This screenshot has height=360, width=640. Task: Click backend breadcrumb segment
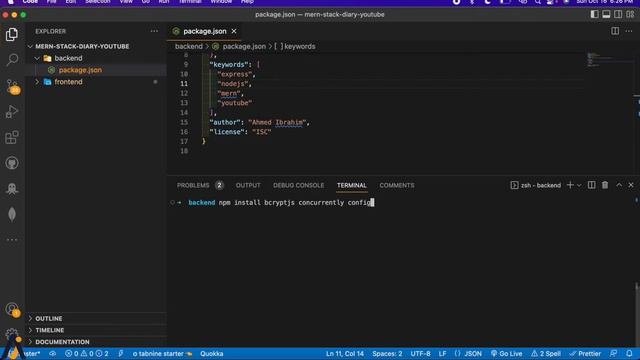189,47
